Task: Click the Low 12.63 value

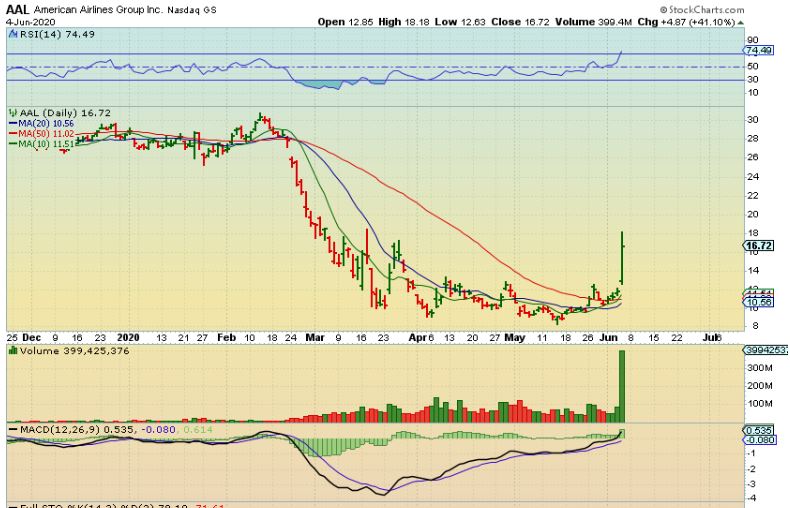Action: tap(460, 22)
